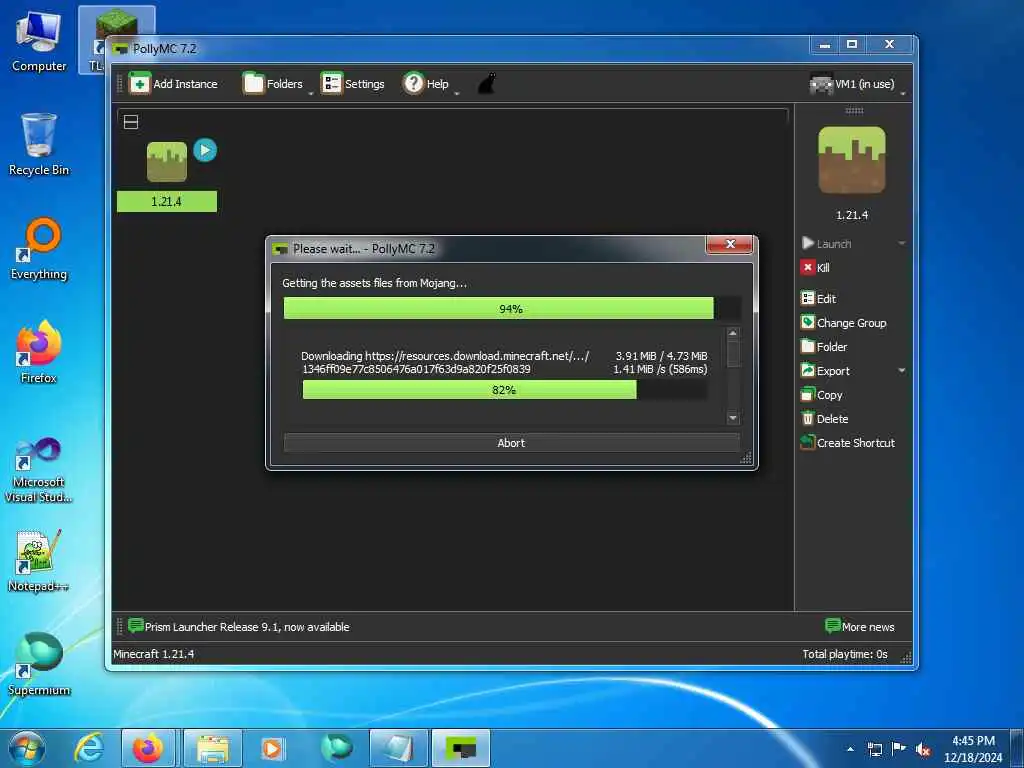
Task: Expand the Export dropdown arrow
Action: [901, 371]
